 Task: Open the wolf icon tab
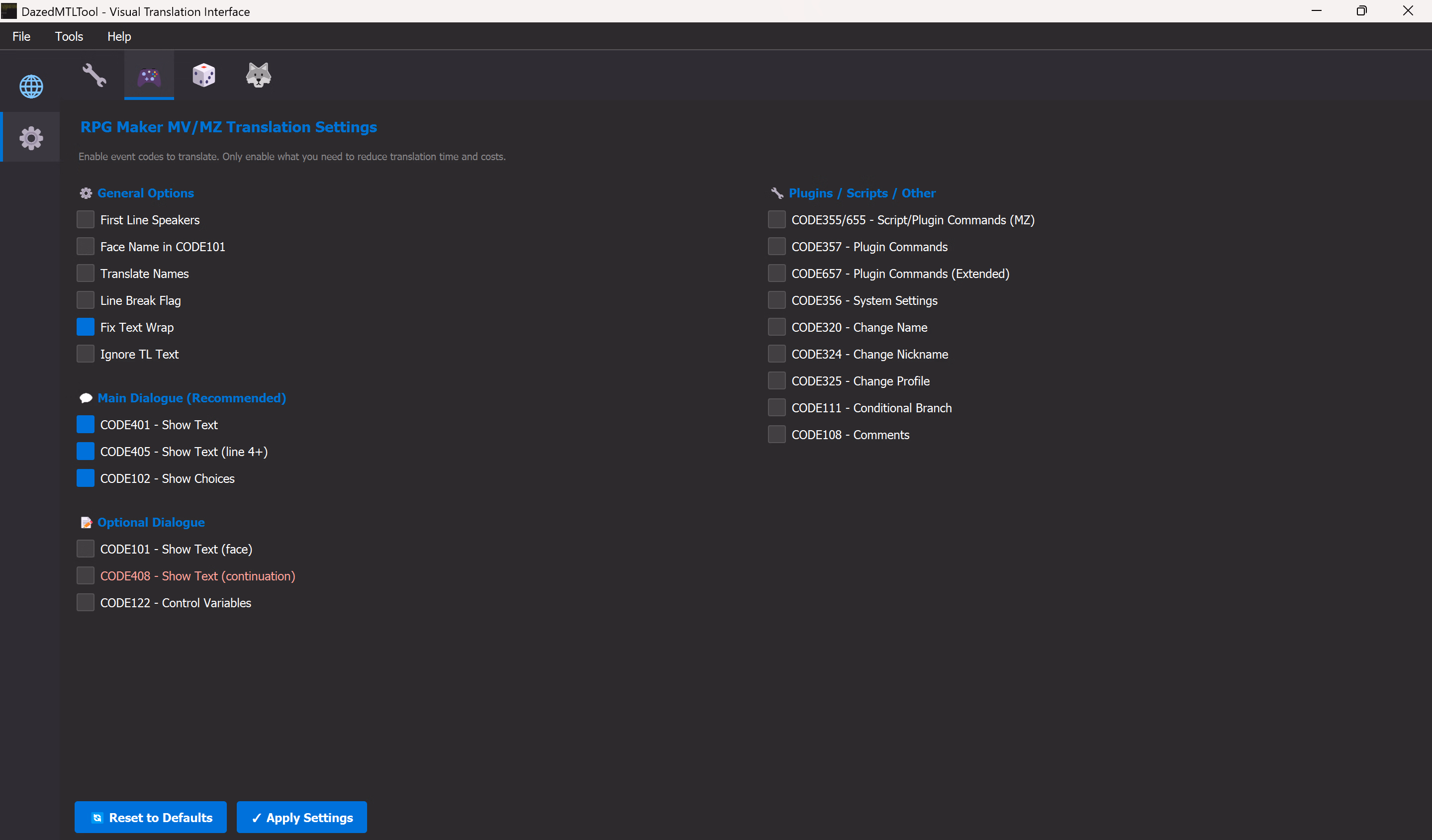coord(258,75)
